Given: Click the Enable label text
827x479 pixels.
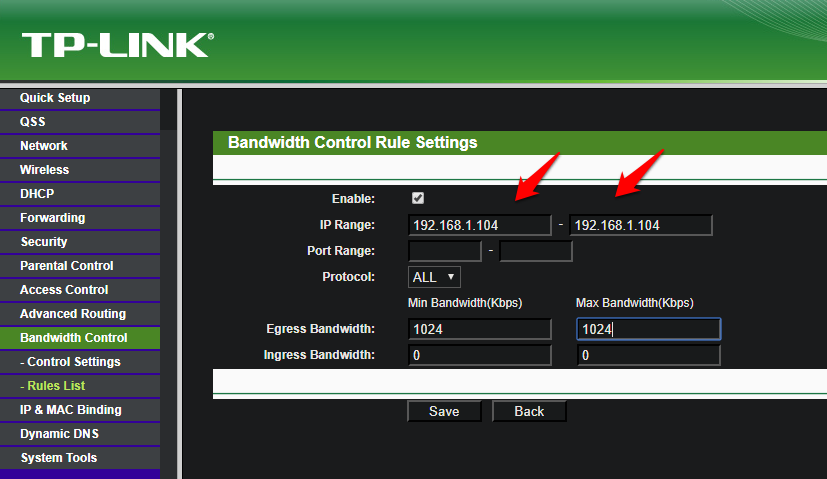Looking at the screenshot, I should click(353, 199).
